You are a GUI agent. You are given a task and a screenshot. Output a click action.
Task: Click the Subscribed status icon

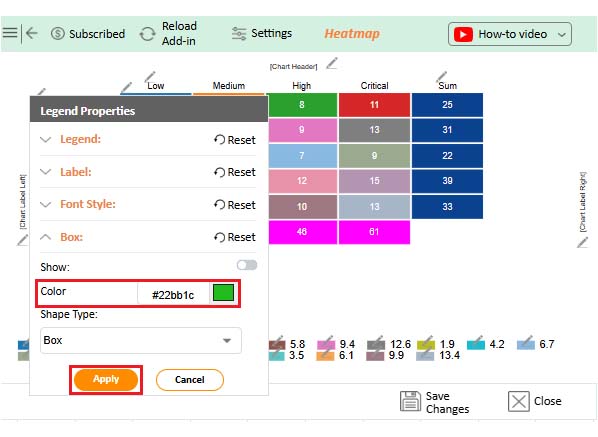[x=58, y=34]
